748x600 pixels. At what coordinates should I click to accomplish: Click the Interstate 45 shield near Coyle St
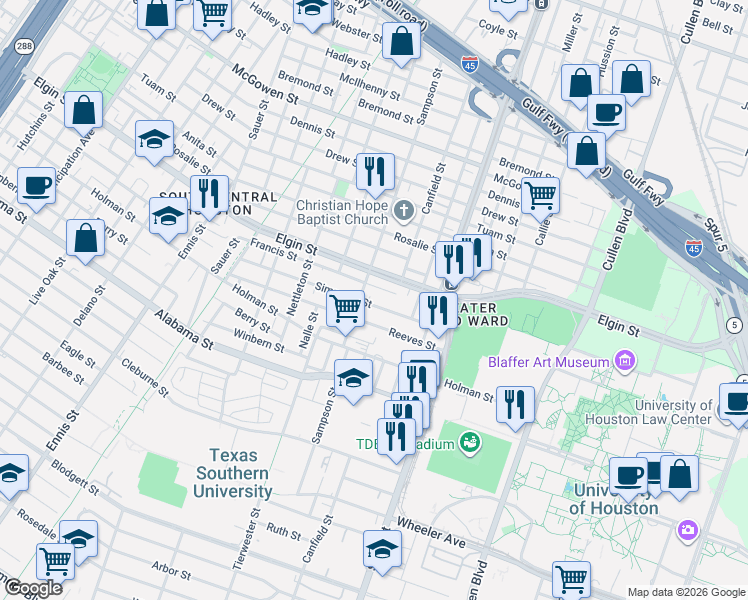click(469, 63)
